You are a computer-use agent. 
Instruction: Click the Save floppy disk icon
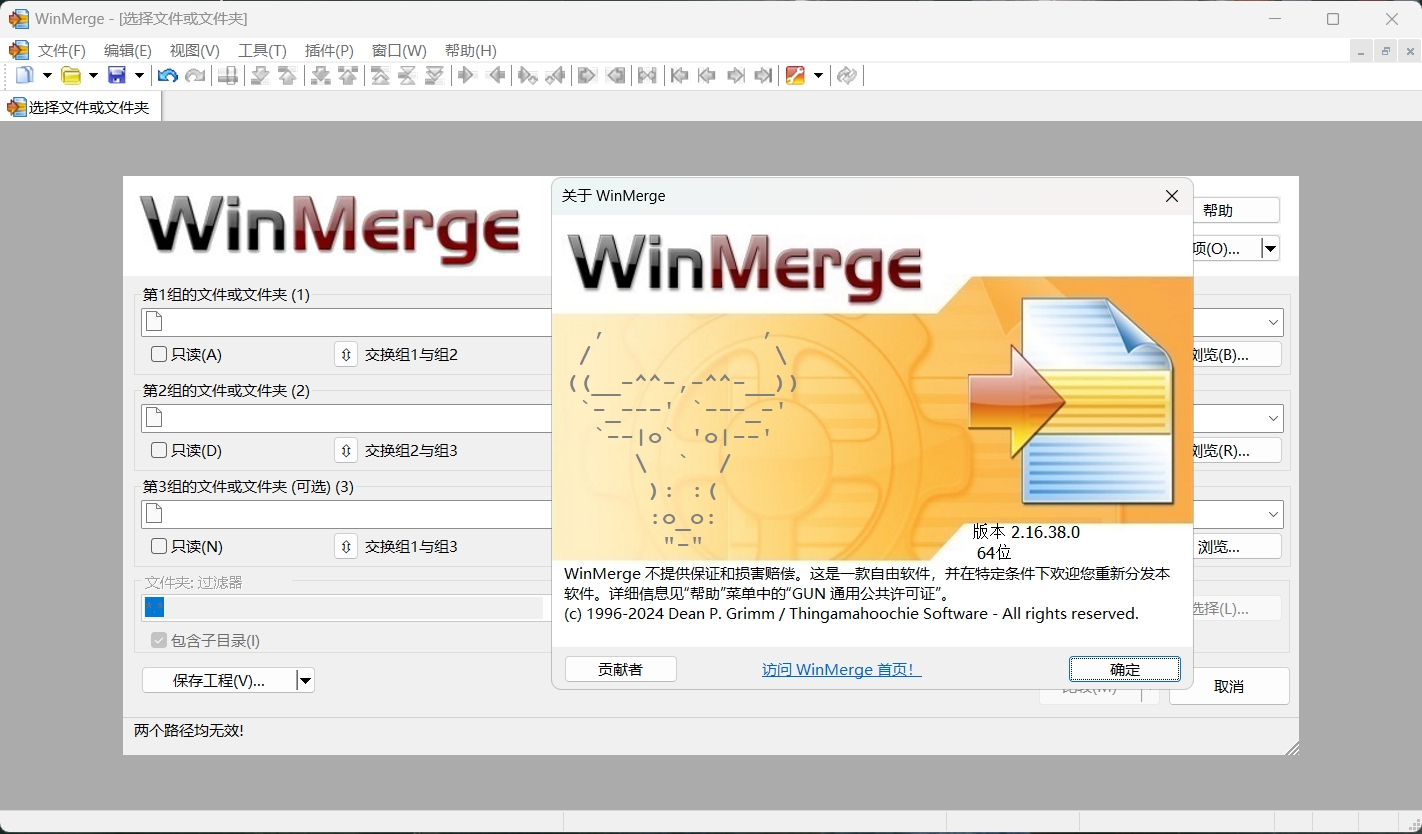(x=117, y=76)
